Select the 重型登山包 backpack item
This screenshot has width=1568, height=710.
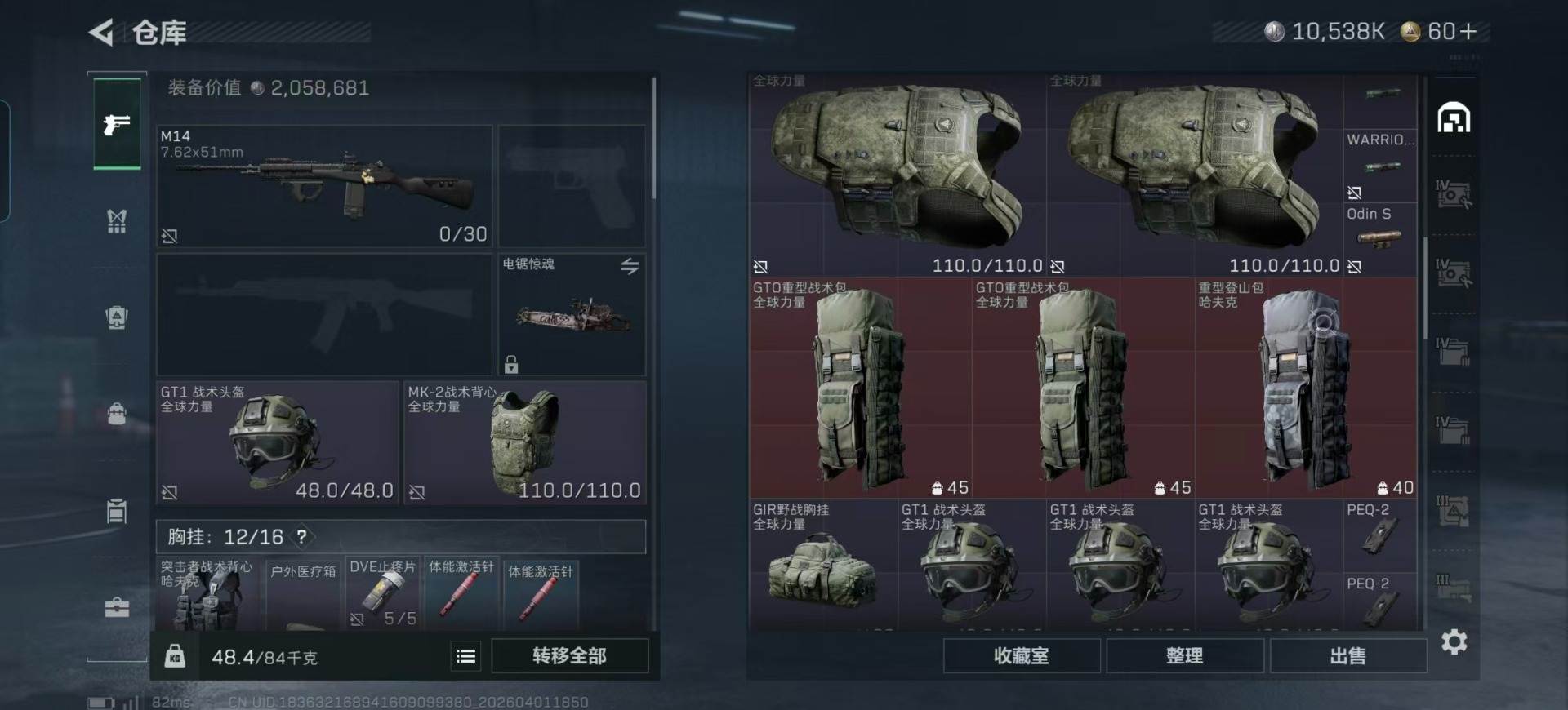point(1306,388)
